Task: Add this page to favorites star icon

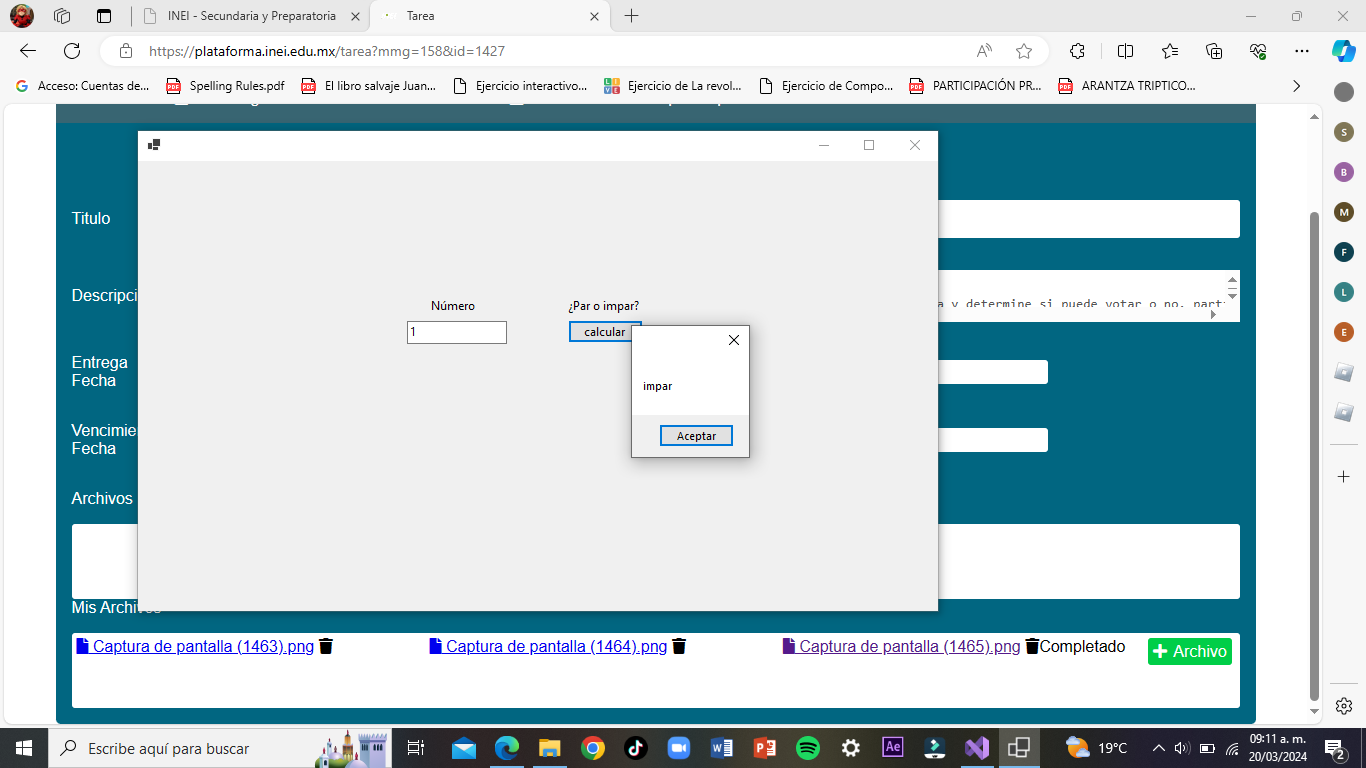Action: pyautogui.click(x=1023, y=51)
